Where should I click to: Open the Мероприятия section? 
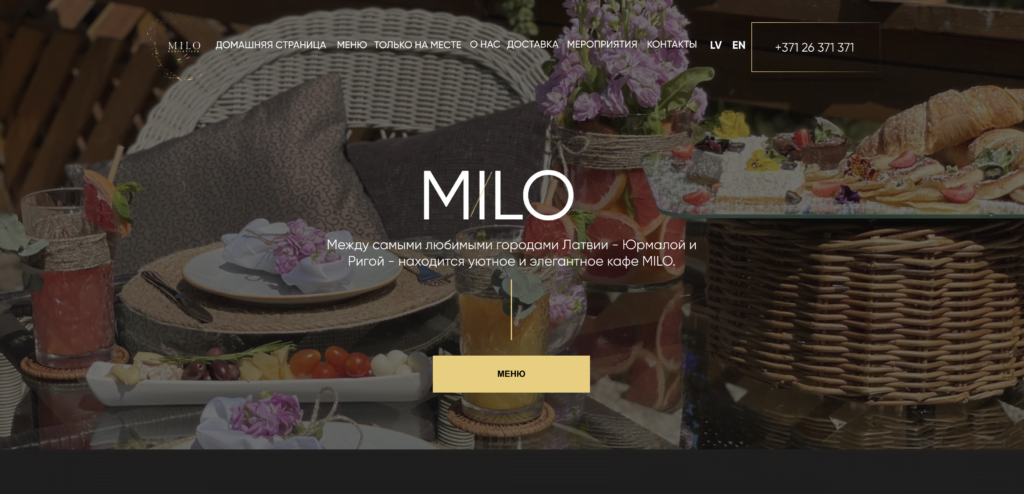pyautogui.click(x=602, y=44)
